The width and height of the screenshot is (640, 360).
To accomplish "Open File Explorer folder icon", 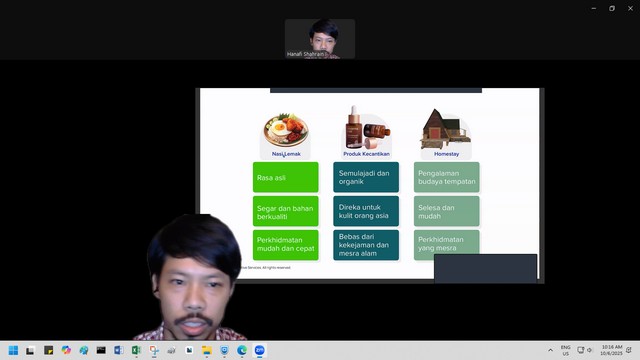I will click(207, 350).
